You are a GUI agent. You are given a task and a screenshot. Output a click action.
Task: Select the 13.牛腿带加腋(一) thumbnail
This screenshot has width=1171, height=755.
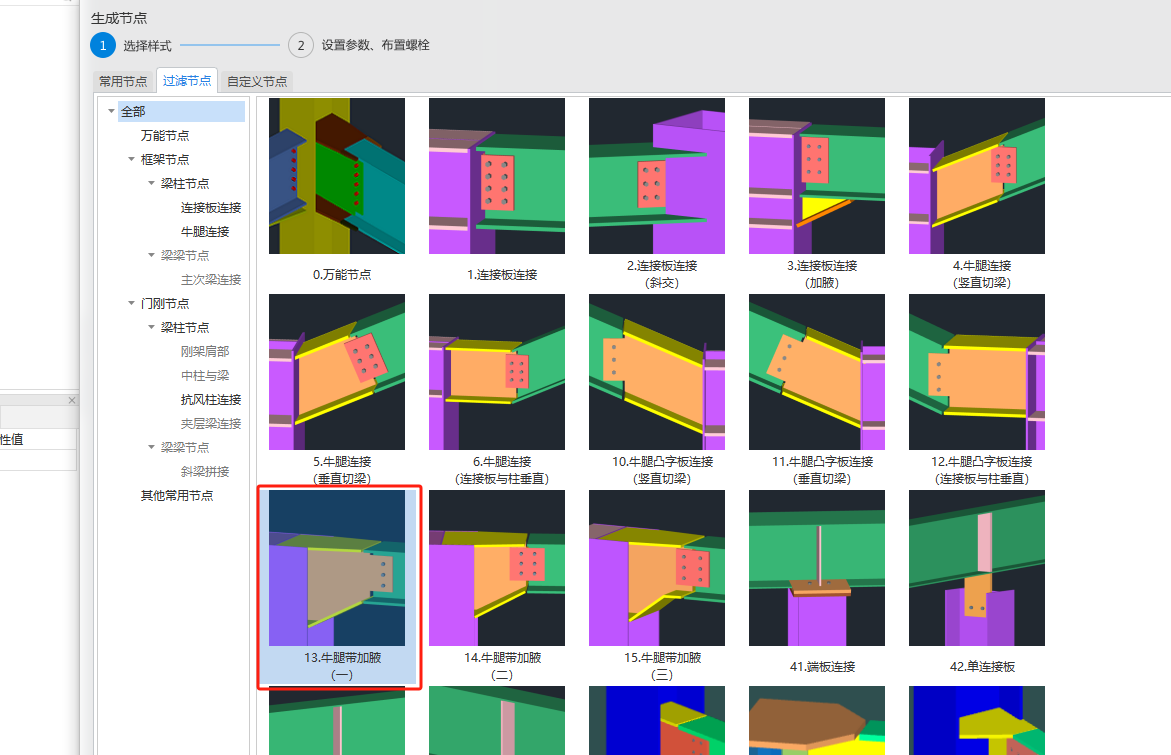click(x=337, y=568)
